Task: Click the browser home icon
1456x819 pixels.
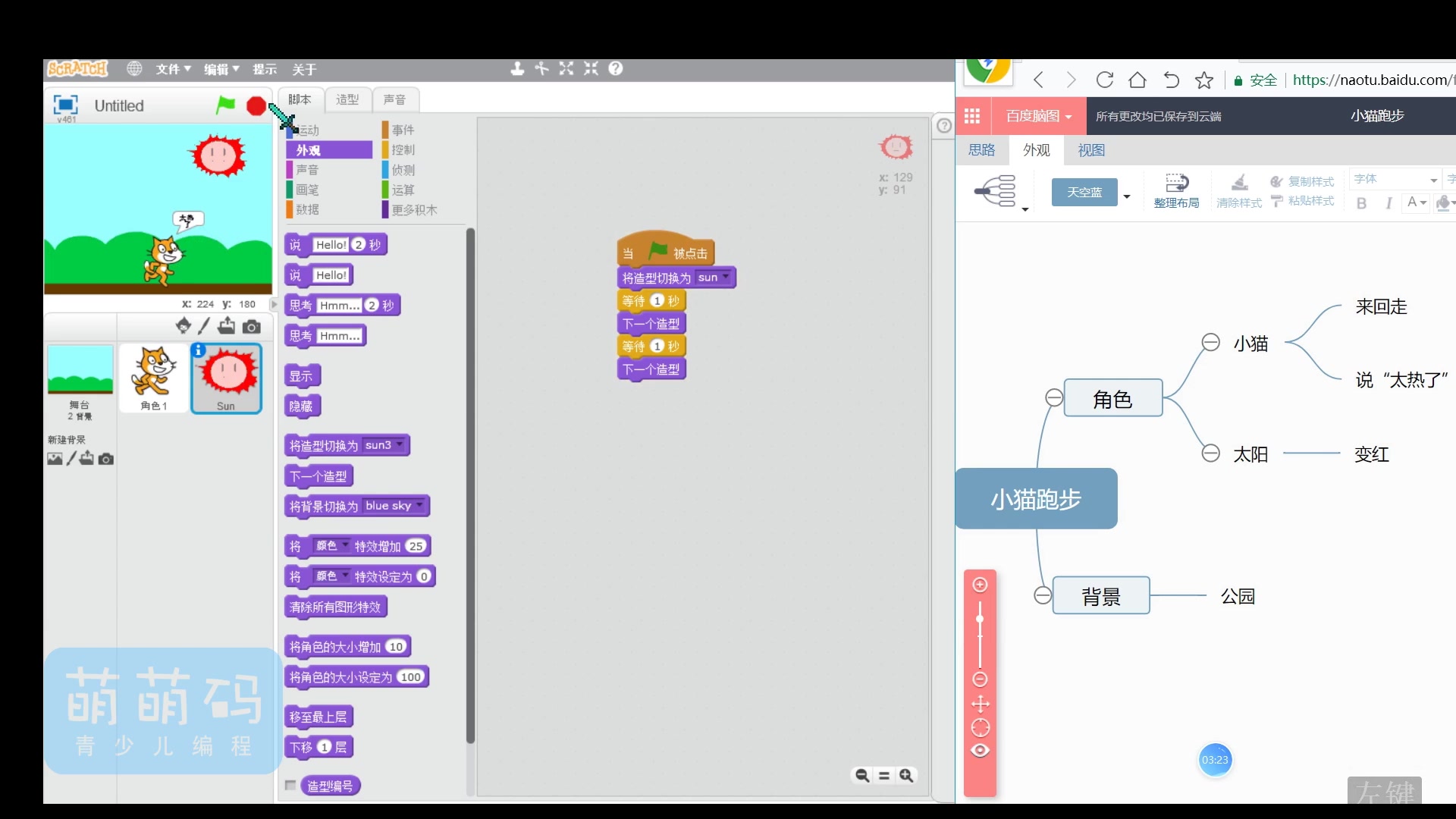Action: pos(1137,80)
